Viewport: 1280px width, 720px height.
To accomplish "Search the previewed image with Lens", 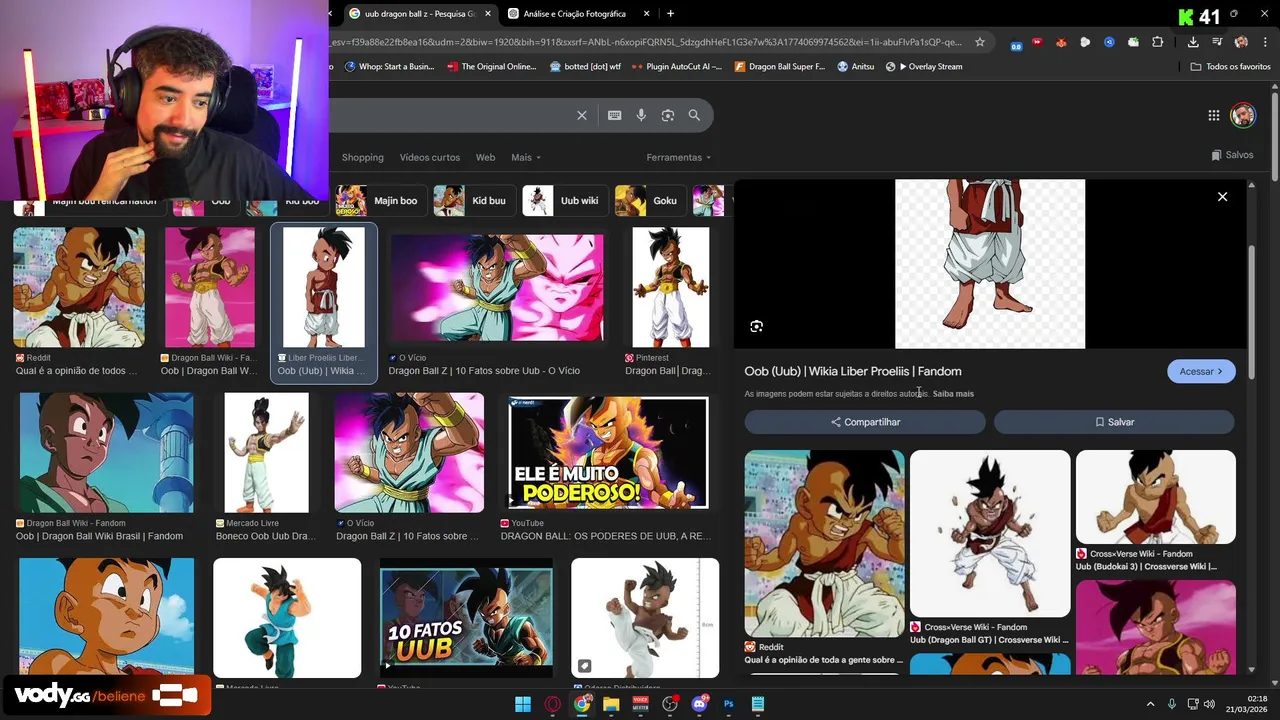I will point(756,326).
